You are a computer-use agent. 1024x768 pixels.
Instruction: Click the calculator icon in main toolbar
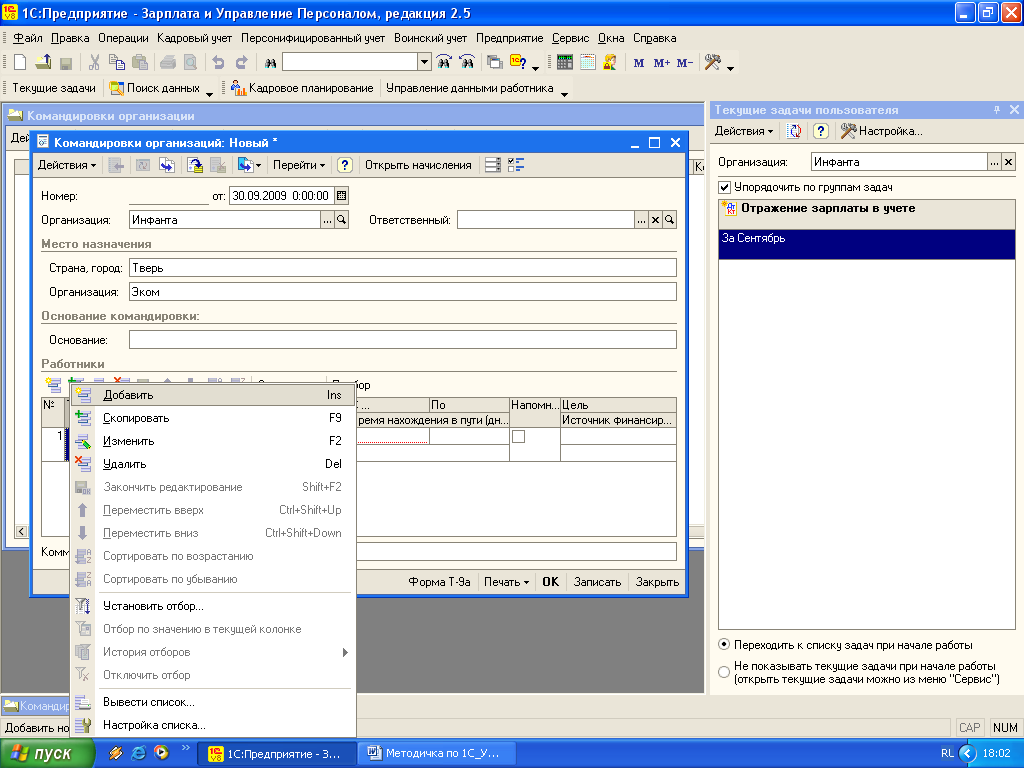565,62
